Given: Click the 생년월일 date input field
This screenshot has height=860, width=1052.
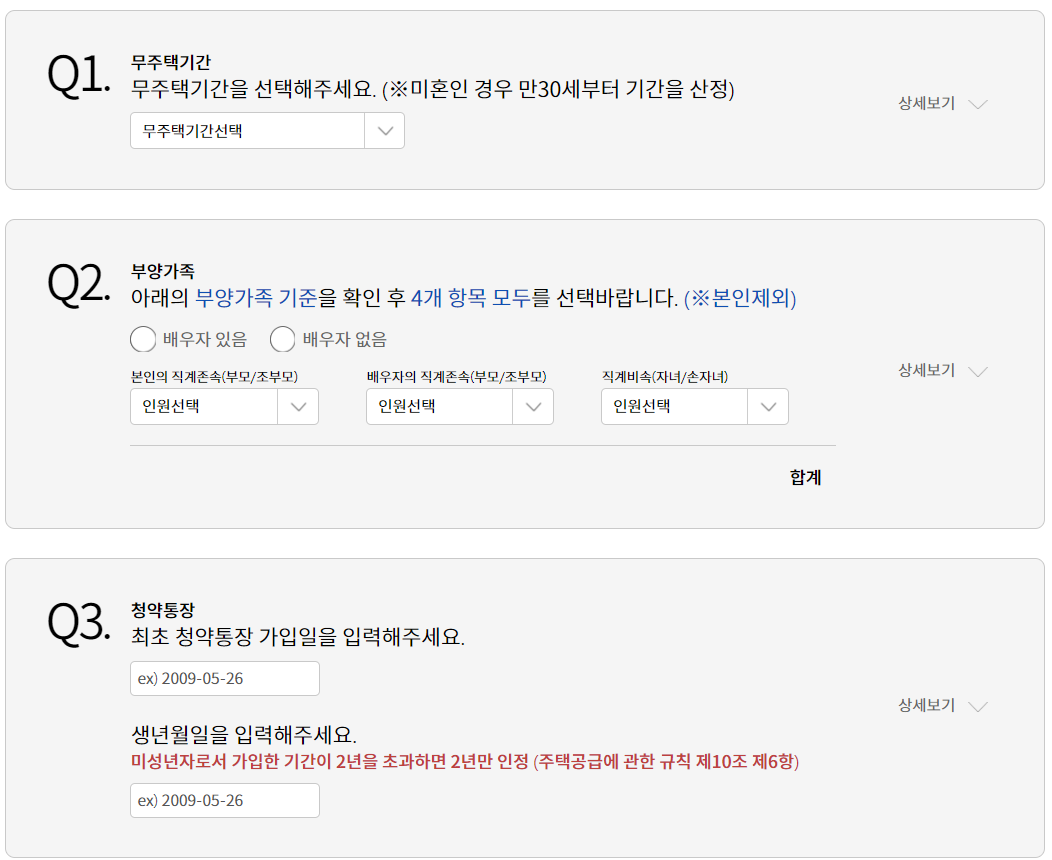Looking at the screenshot, I should click(x=225, y=800).
